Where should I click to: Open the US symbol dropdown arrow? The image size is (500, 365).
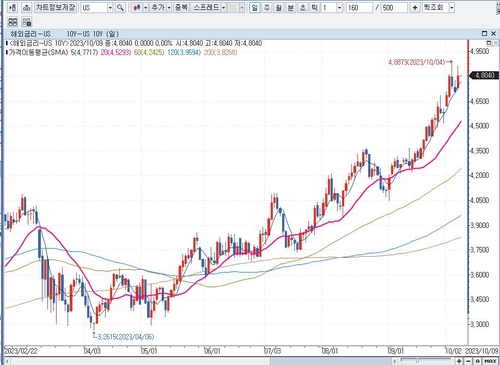tap(110, 7)
